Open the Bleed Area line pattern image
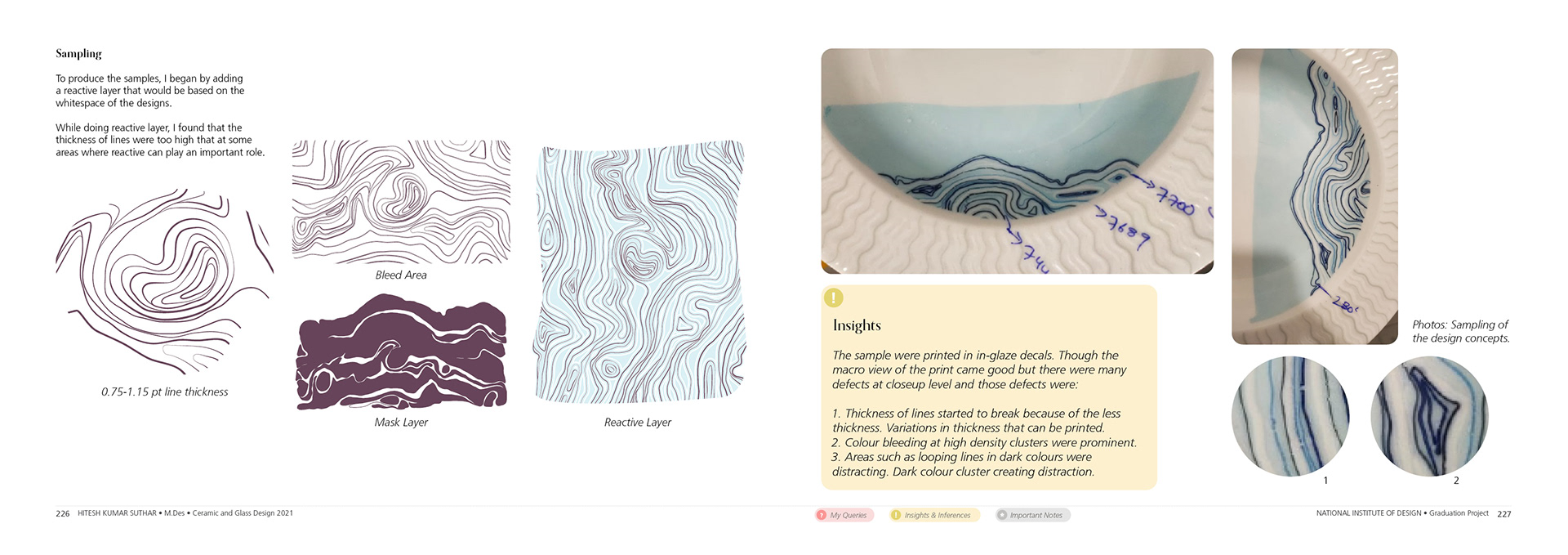This screenshot has width=1568, height=555. pyautogui.click(x=401, y=202)
